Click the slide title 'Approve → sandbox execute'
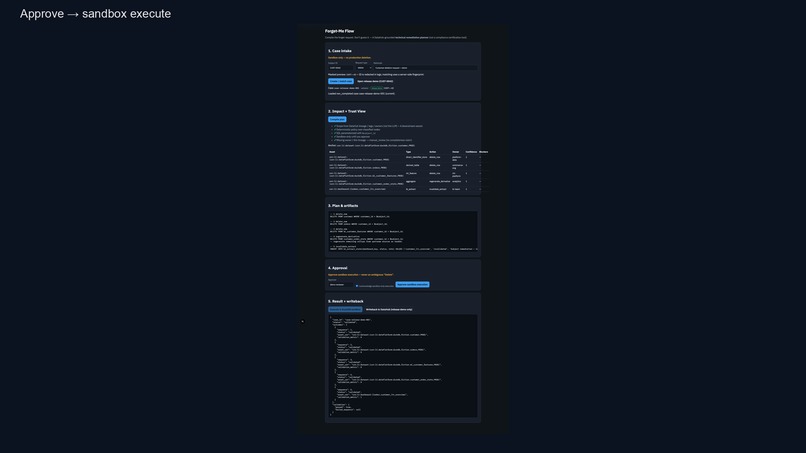Image resolution: width=806 pixels, height=453 pixels. tap(95, 14)
